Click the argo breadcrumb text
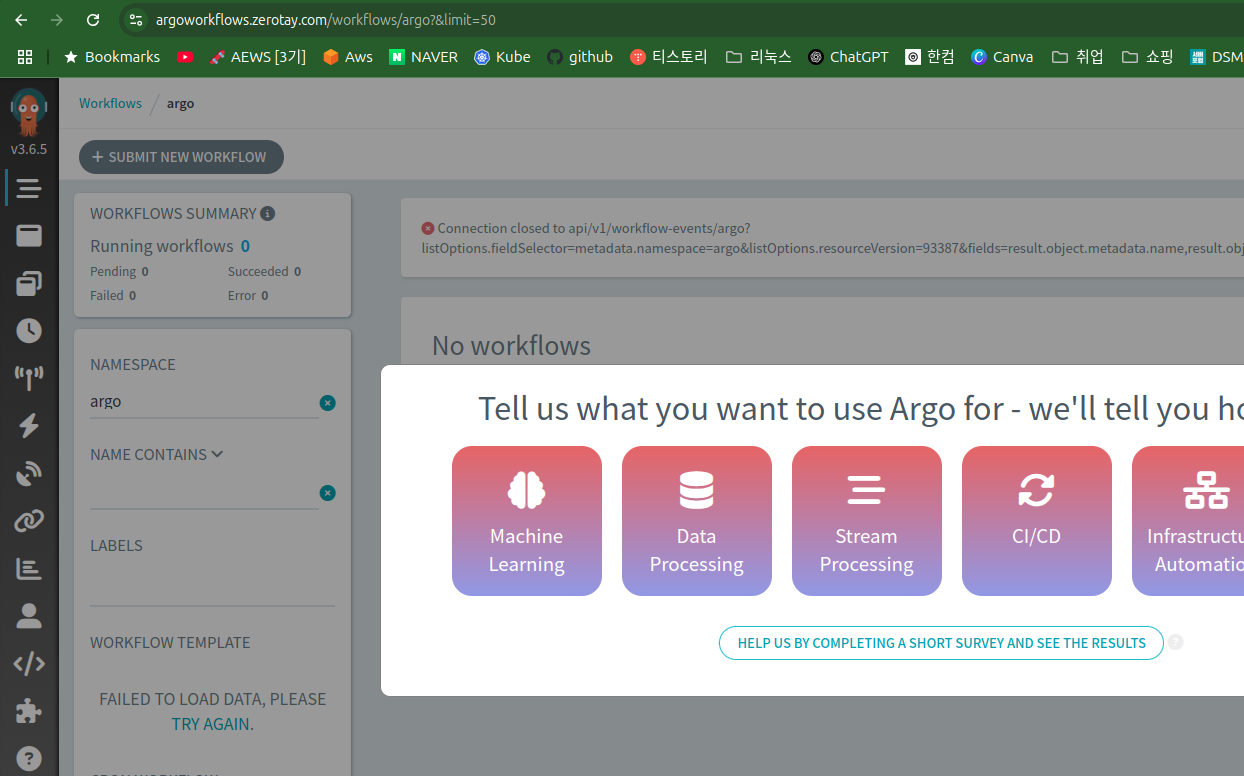The height and width of the screenshot is (776, 1244). click(x=180, y=103)
